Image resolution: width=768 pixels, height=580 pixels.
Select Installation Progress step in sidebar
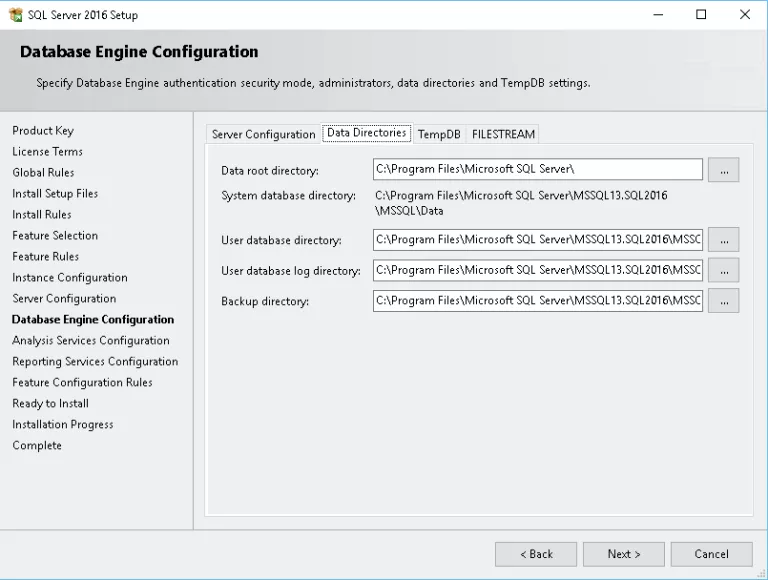(x=63, y=425)
